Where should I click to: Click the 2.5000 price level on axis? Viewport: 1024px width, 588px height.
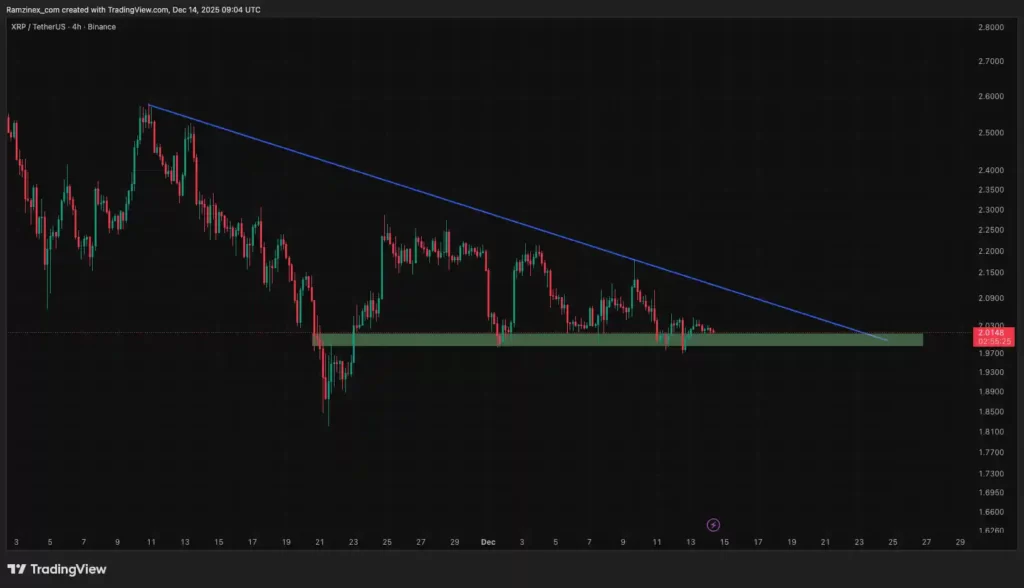pyautogui.click(x=990, y=132)
